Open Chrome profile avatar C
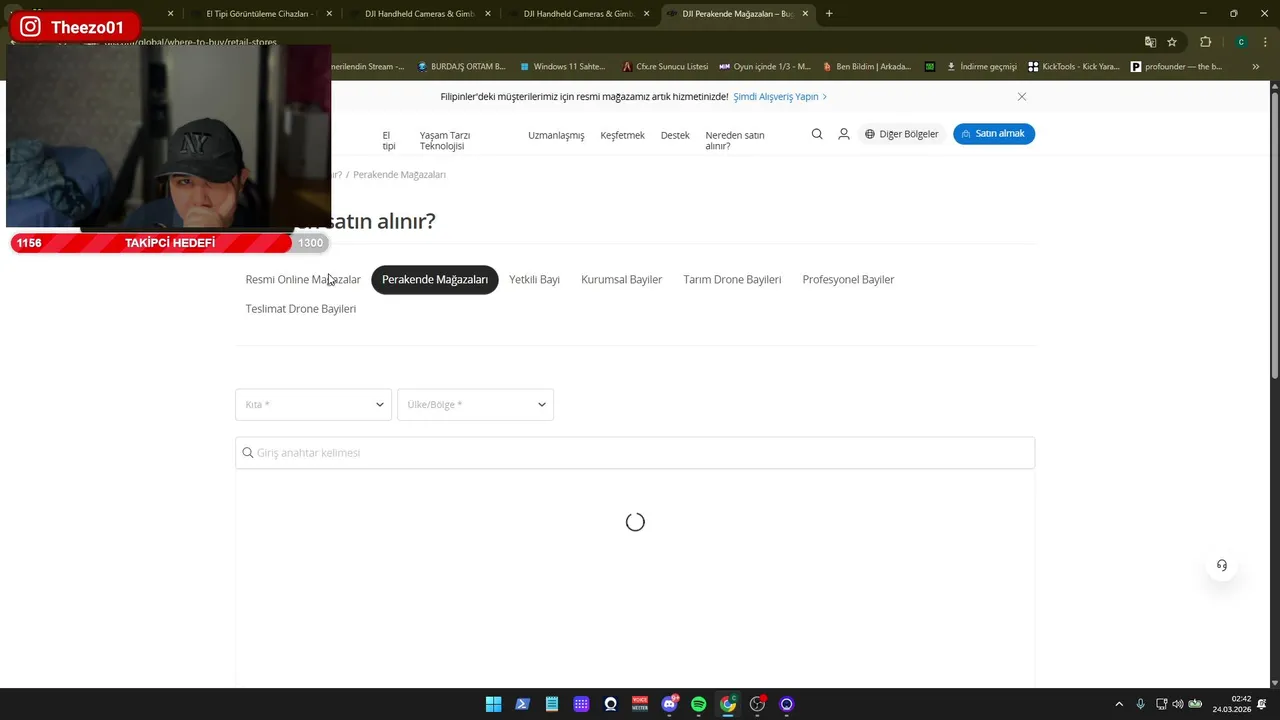 click(1241, 42)
